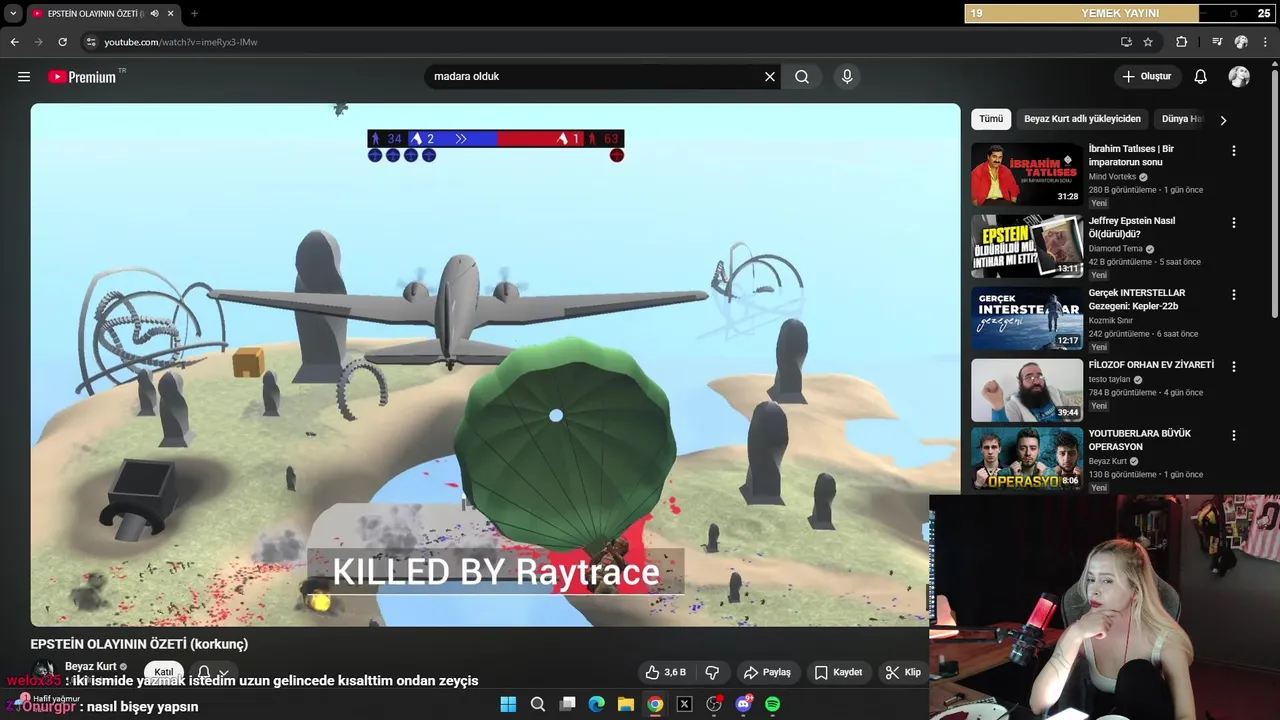Open options menu for FİLOZOF ORHAN video
1280x720 pixels.
pos(1234,367)
